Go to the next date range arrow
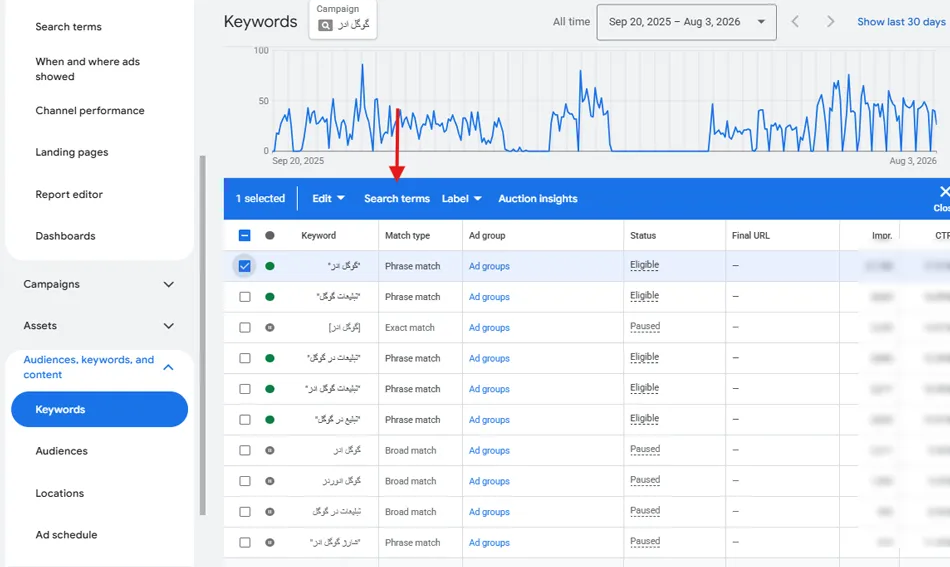Image resolution: width=950 pixels, height=567 pixels. [830, 22]
